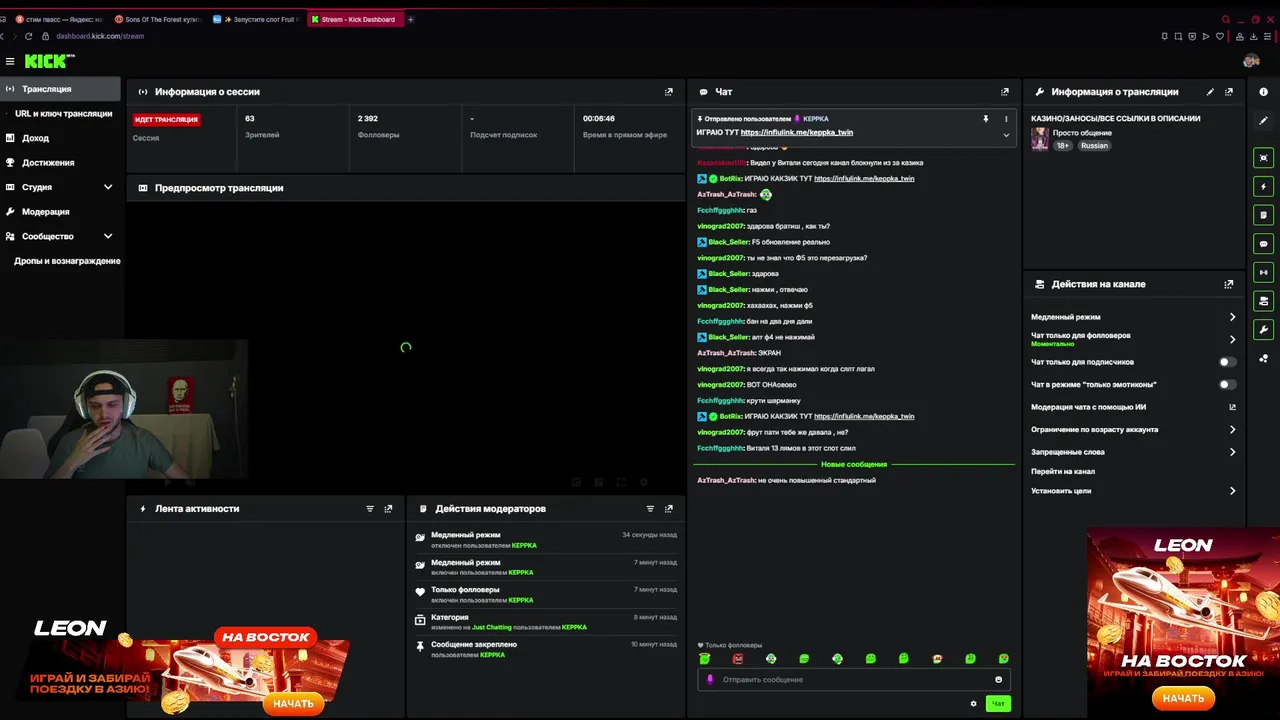Viewport: 1280px width, 720px height.
Task: Edit stream info with pencil icon
Action: (x=1210, y=92)
